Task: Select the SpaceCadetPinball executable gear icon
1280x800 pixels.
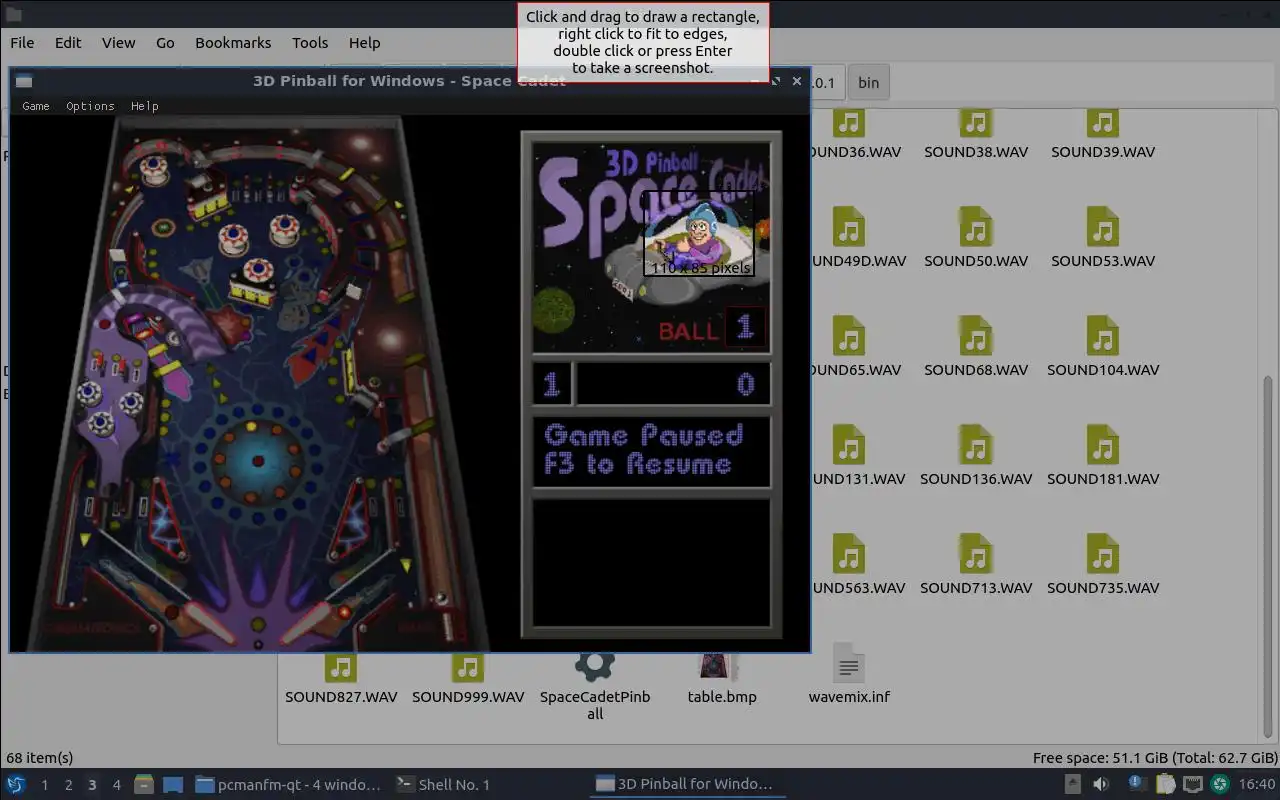Action: 595,667
